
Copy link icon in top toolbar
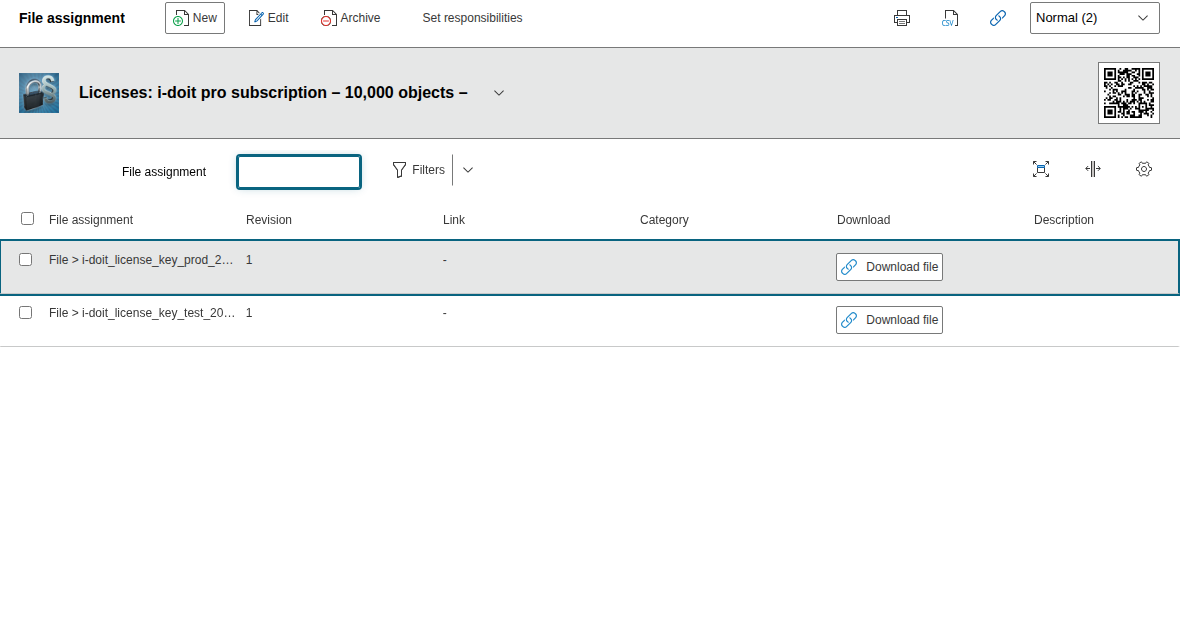tap(998, 18)
